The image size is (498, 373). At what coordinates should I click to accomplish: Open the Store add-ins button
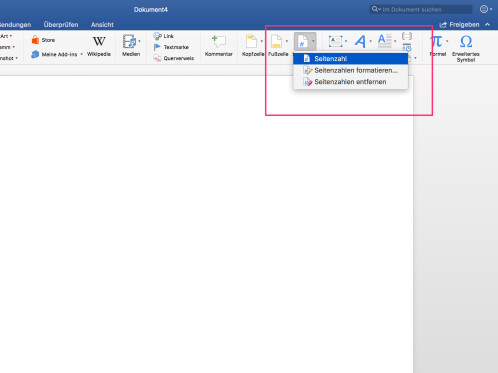click(43, 40)
